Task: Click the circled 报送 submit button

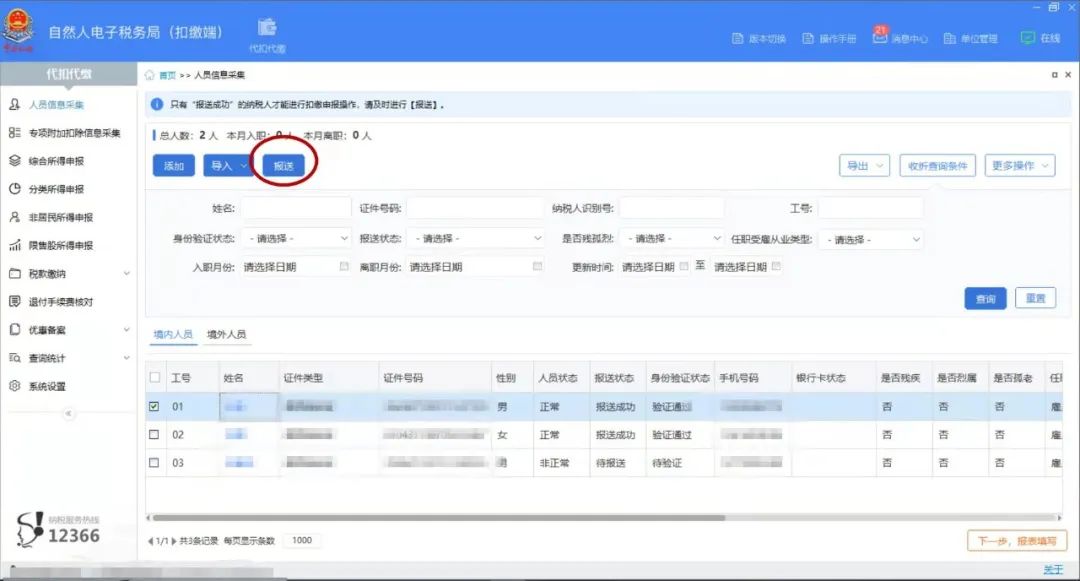Action: (284, 166)
